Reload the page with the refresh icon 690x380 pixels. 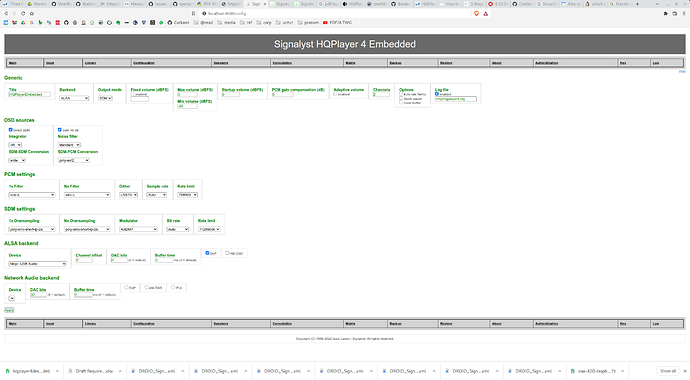(23, 14)
